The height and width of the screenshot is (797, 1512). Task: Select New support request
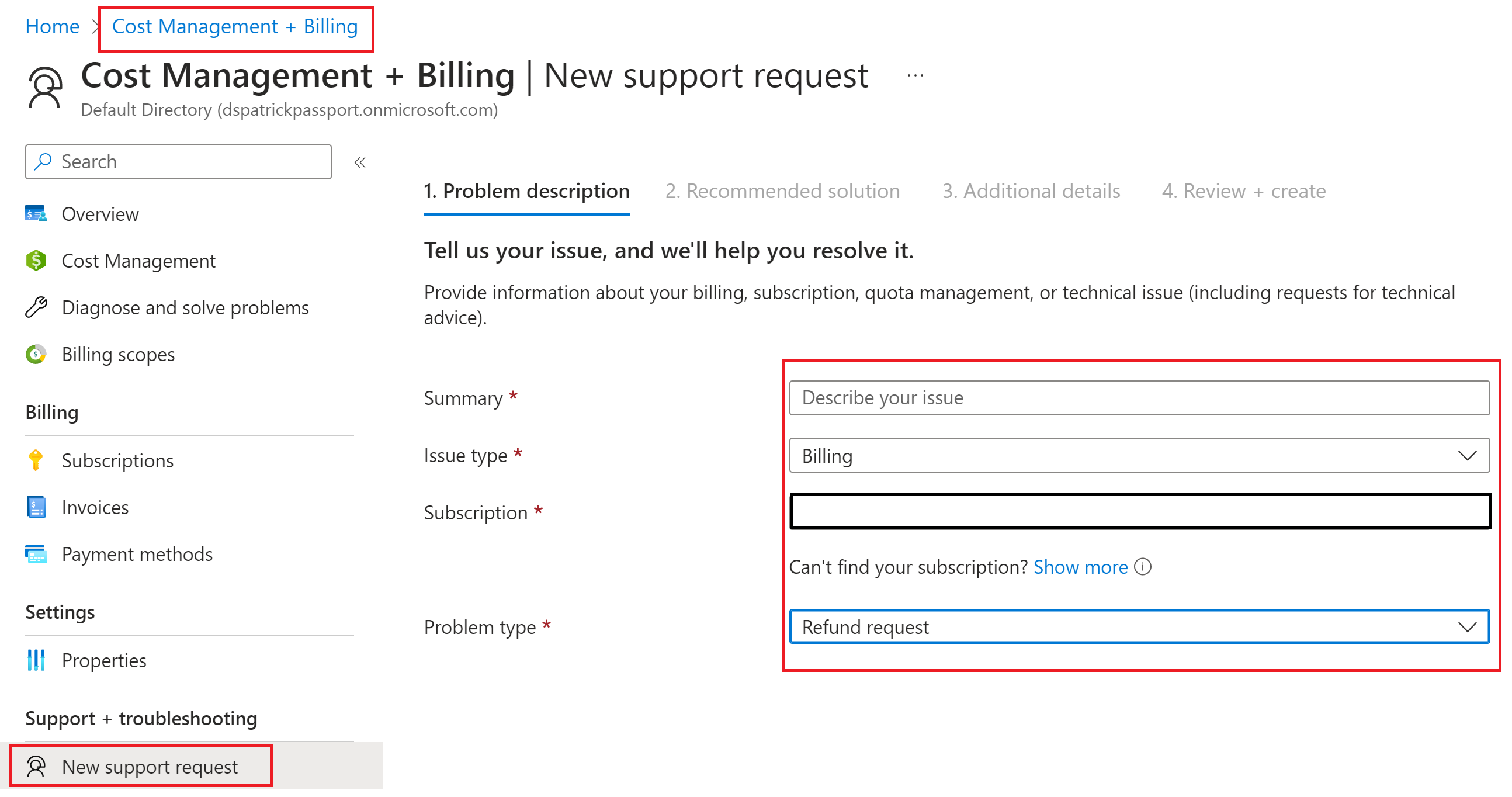click(150, 767)
